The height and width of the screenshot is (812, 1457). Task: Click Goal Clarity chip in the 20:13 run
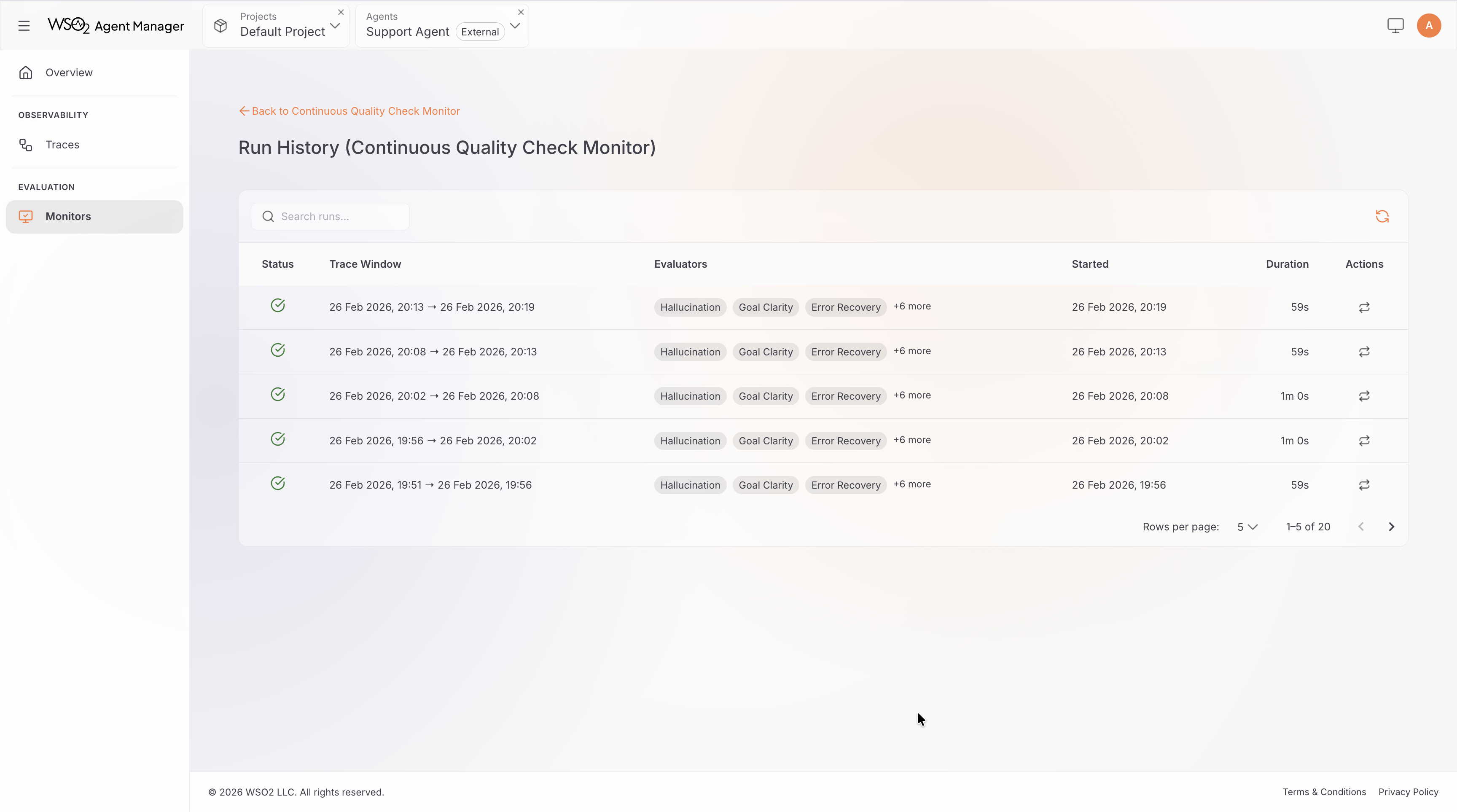(765, 352)
